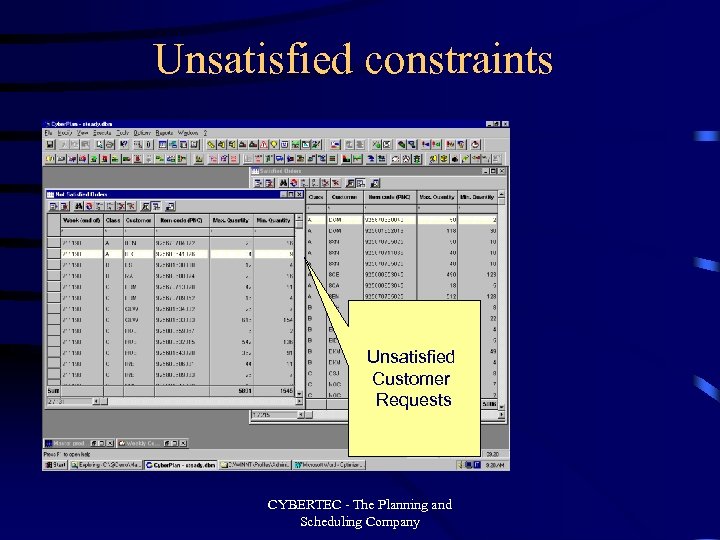Open the Options menu
Image resolution: width=720 pixels, height=540 pixels.
pyautogui.click(x=142, y=133)
